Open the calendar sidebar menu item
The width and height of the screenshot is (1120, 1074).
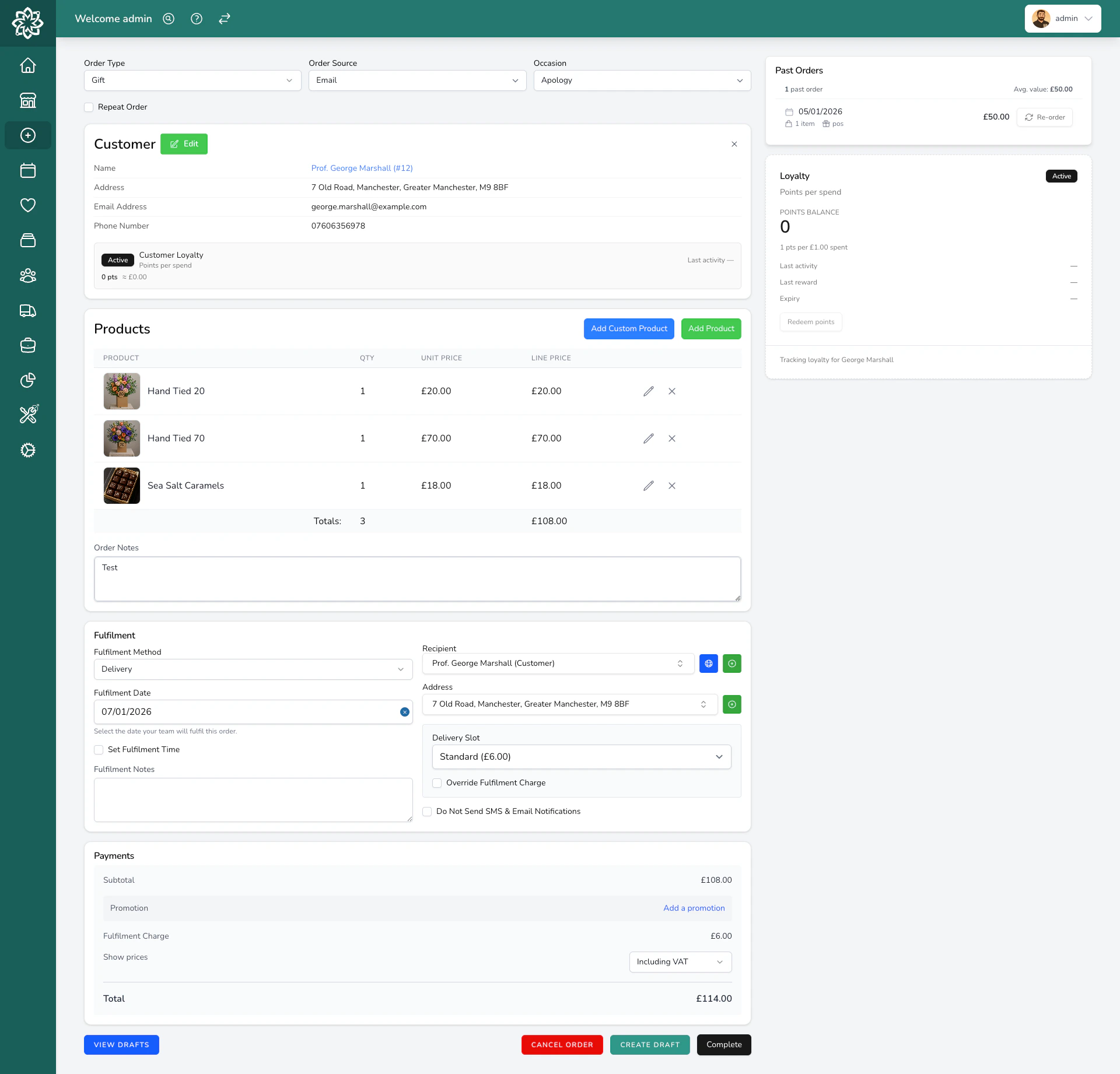[27, 170]
